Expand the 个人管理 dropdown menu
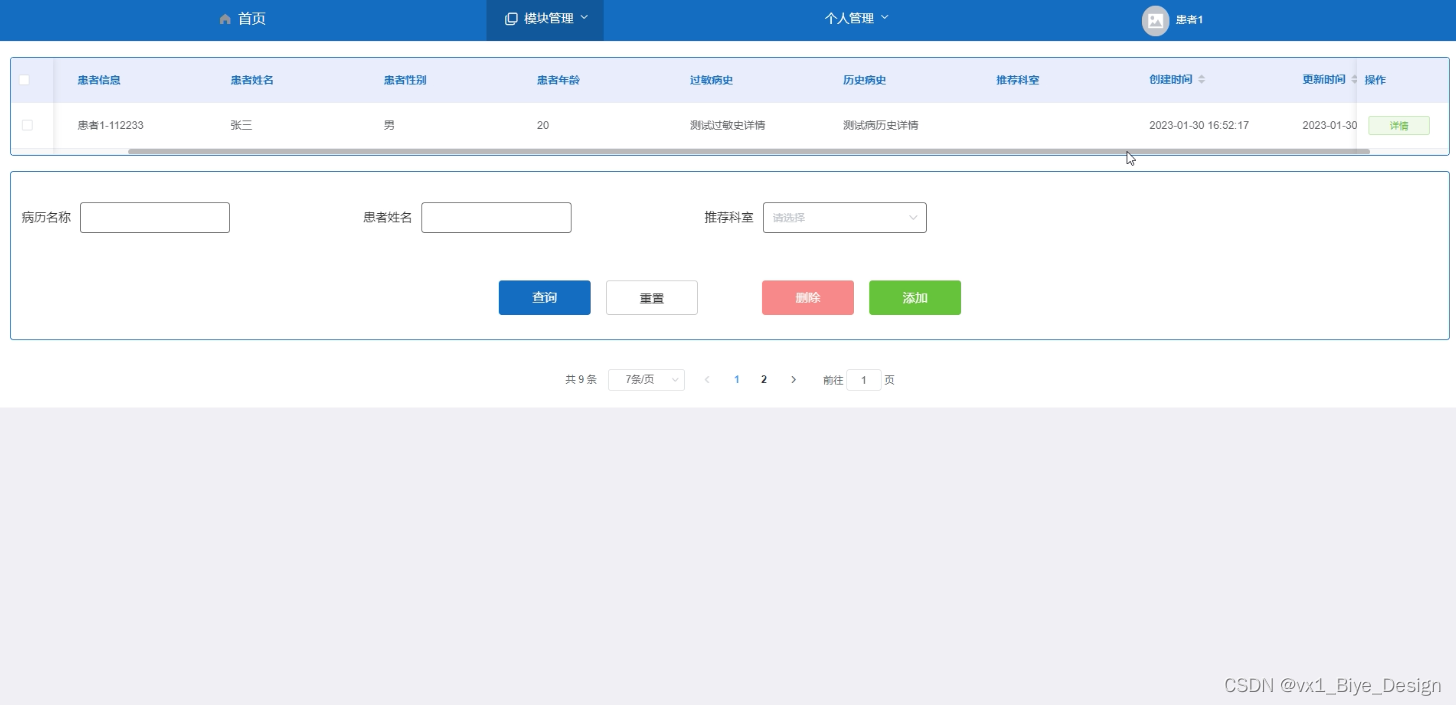Image resolution: width=1456 pixels, height=705 pixels. coord(856,19)
